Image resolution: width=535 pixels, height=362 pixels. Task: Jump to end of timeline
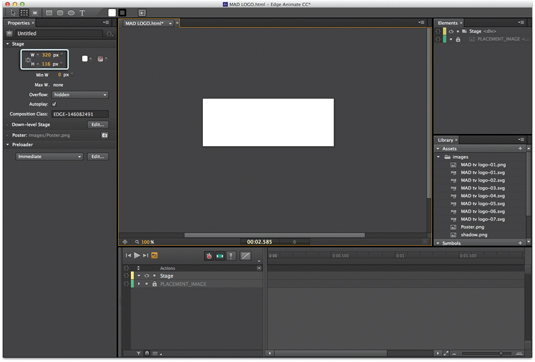pyautogui.click(x=146, y=255)
